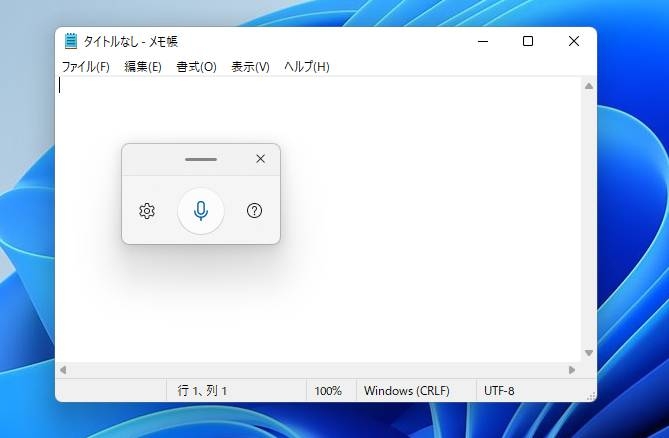Click the horizontal scrollbar left arrow
Image resolution: width=669 pixels, height=438 pixels.
(x=63, y=369)
